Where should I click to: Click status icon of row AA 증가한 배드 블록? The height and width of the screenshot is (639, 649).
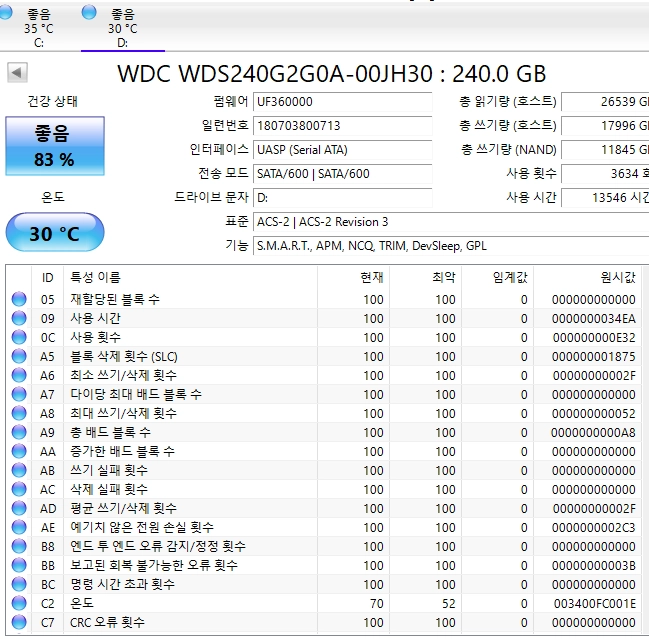19,452
